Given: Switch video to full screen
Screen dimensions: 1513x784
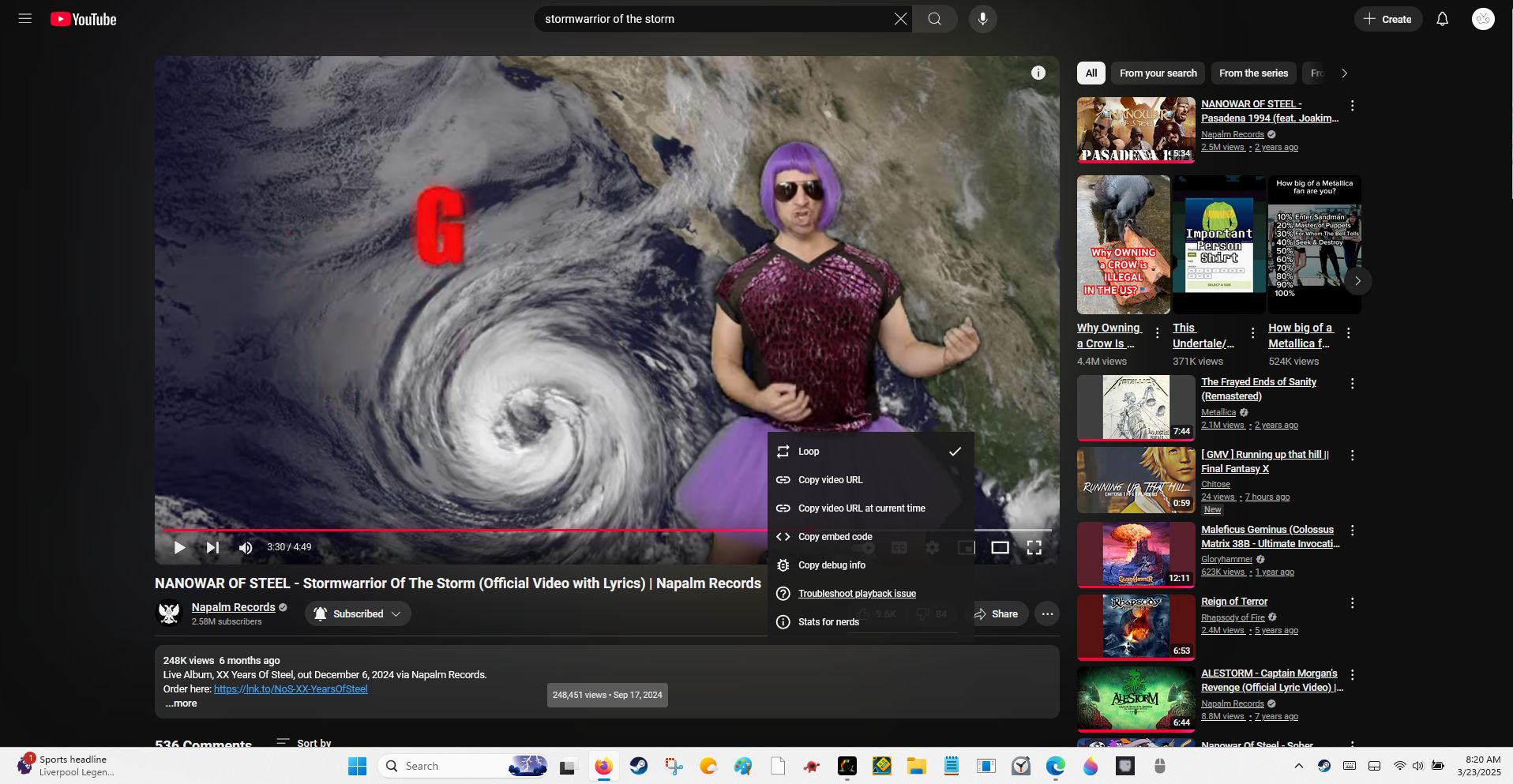Looking at the screenshot, I should [1034, 547].
